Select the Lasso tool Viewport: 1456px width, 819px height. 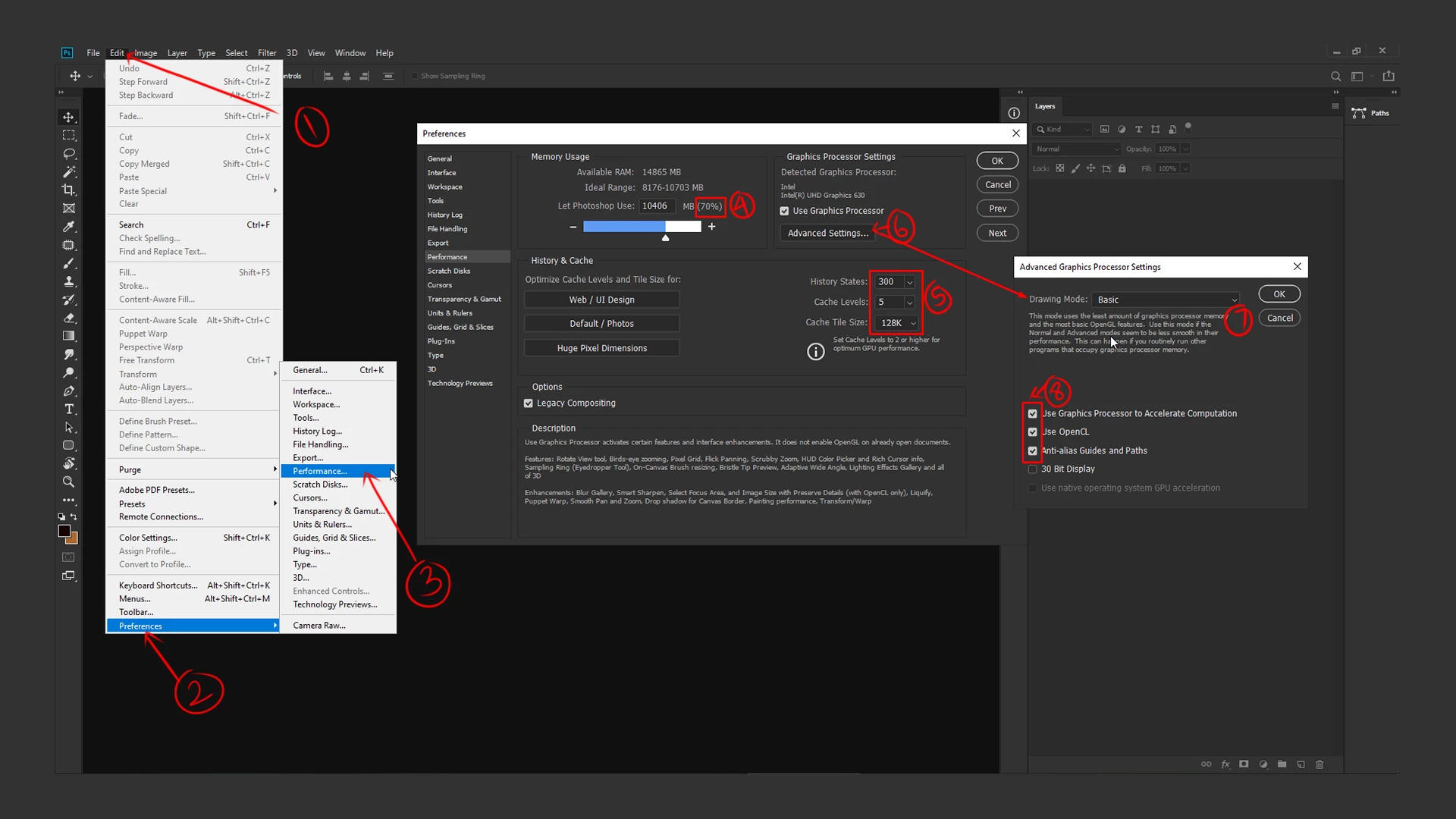click(69, 154)
